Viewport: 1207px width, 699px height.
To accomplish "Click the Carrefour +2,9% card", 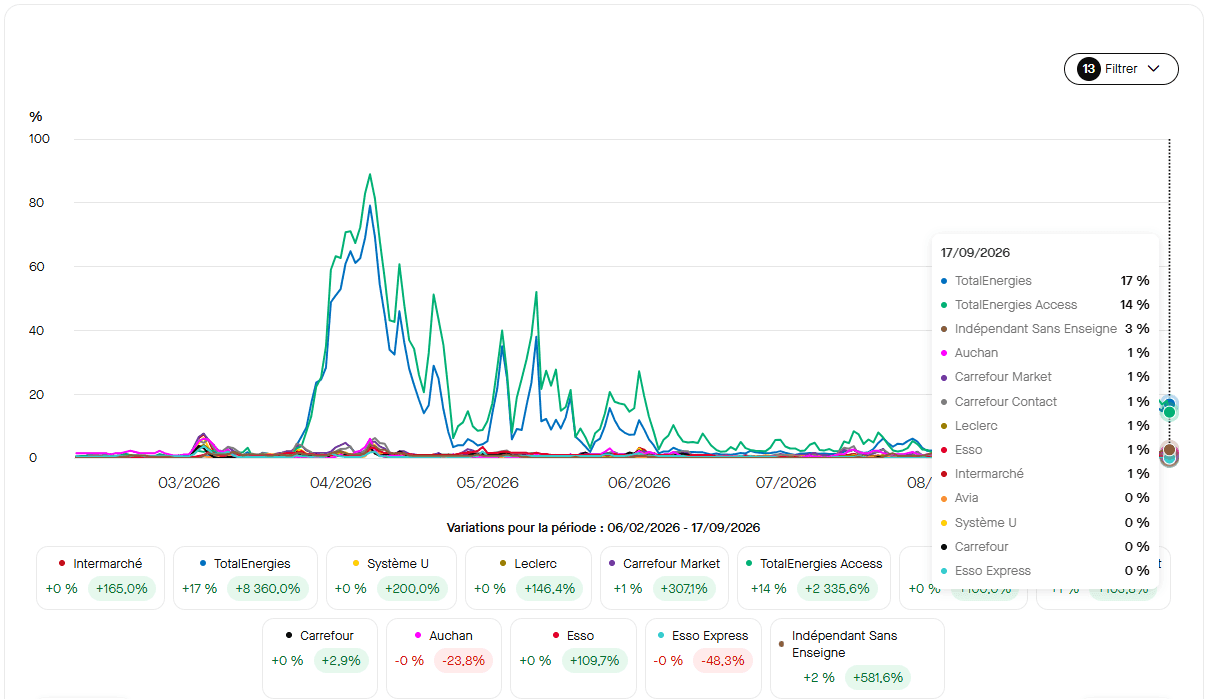I will coord(320,658).
